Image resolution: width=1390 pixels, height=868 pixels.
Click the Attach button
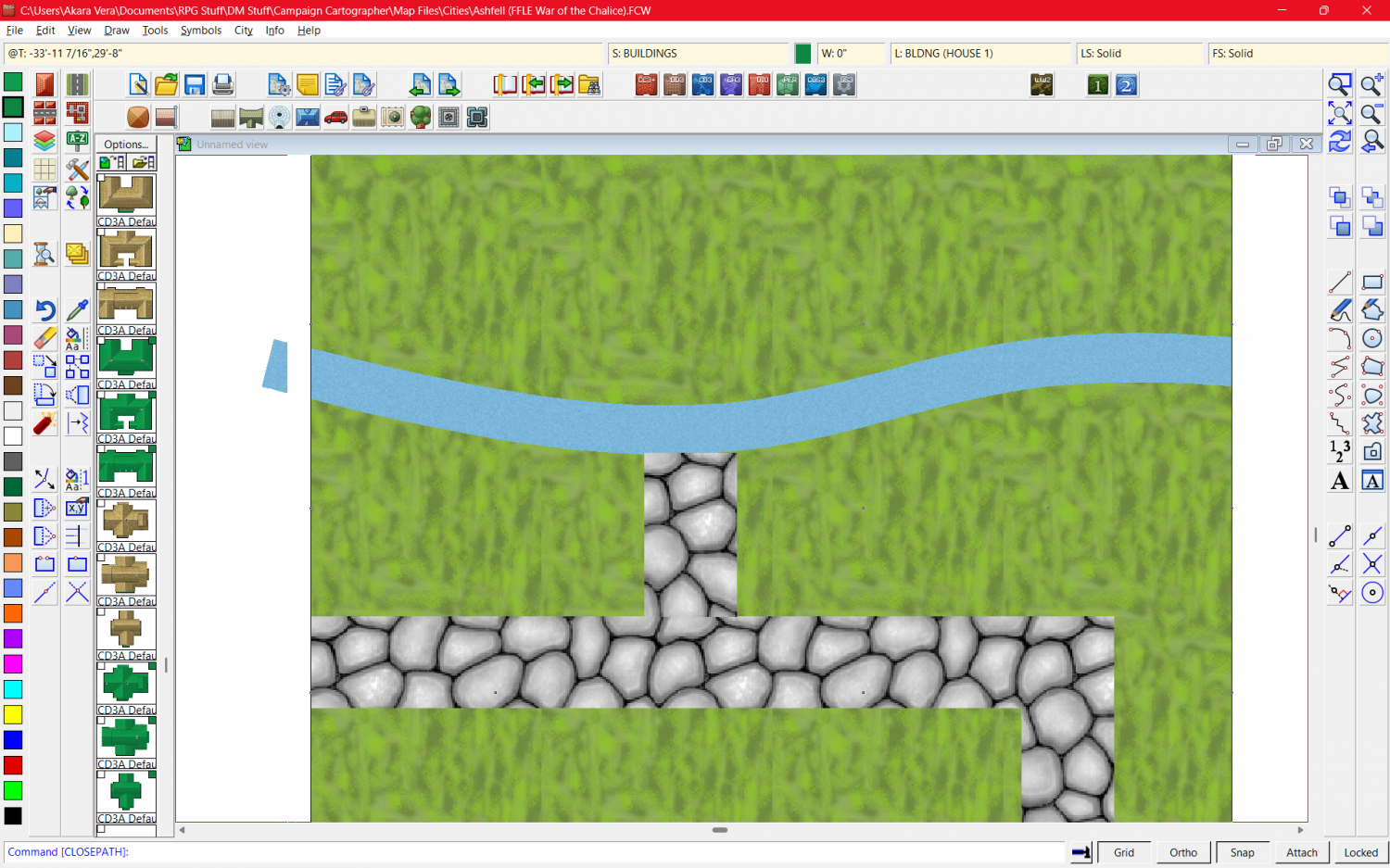tap(1301, 852)
